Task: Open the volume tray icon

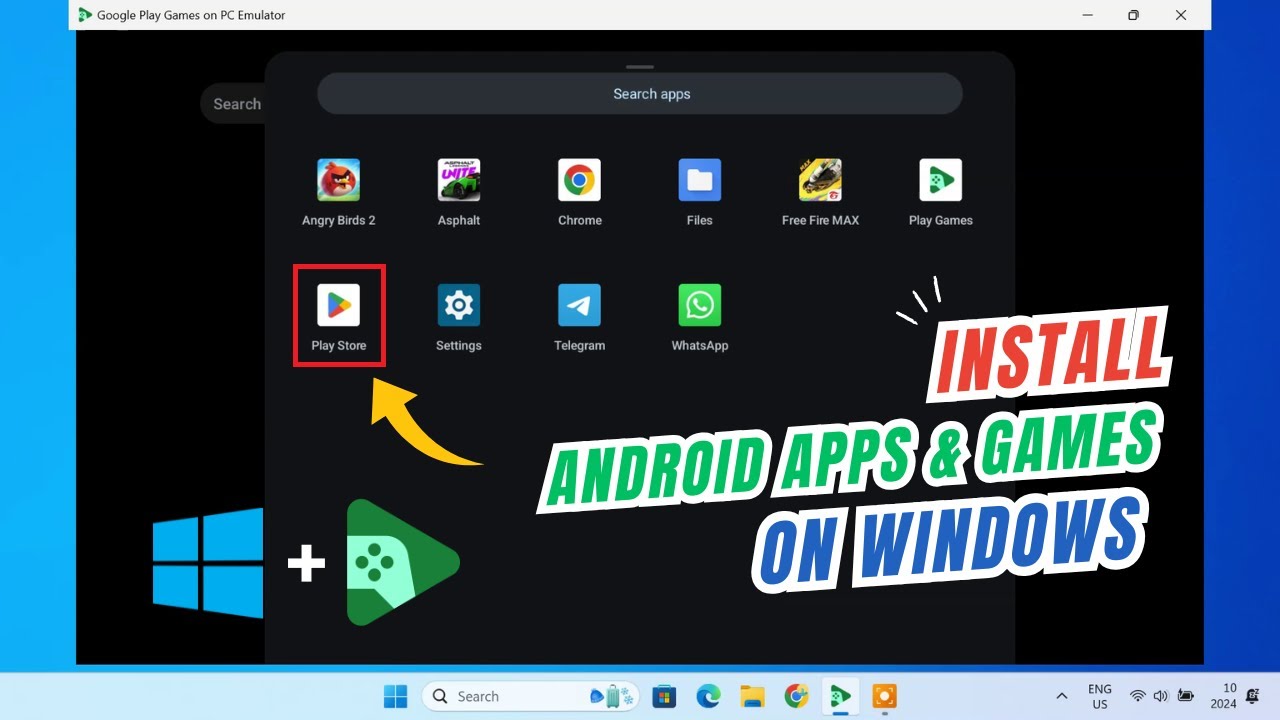Action: (x=1161, y=696)
